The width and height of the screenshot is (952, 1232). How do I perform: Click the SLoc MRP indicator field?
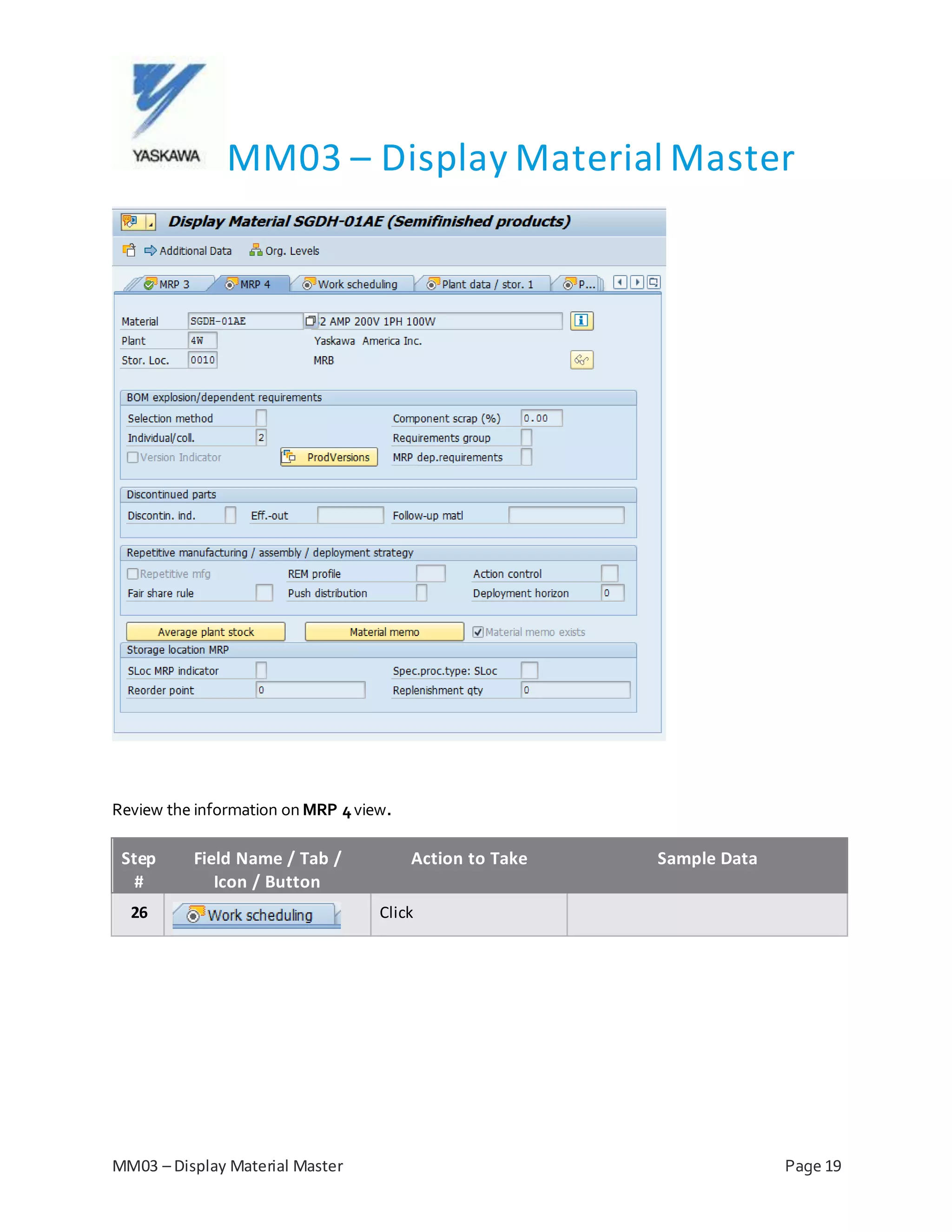[261, 671]
